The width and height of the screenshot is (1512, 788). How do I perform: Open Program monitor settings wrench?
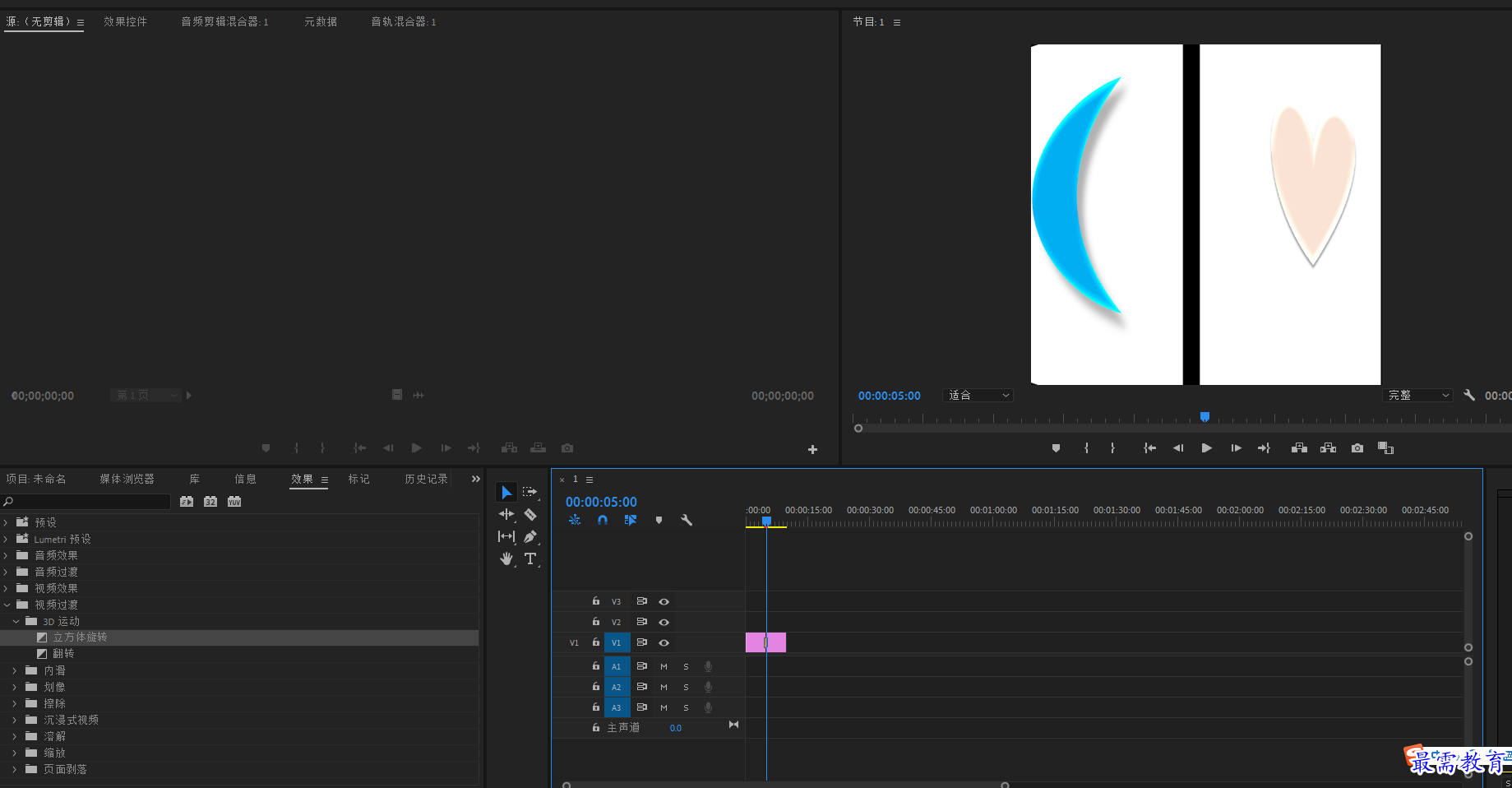click(1469, 395)
